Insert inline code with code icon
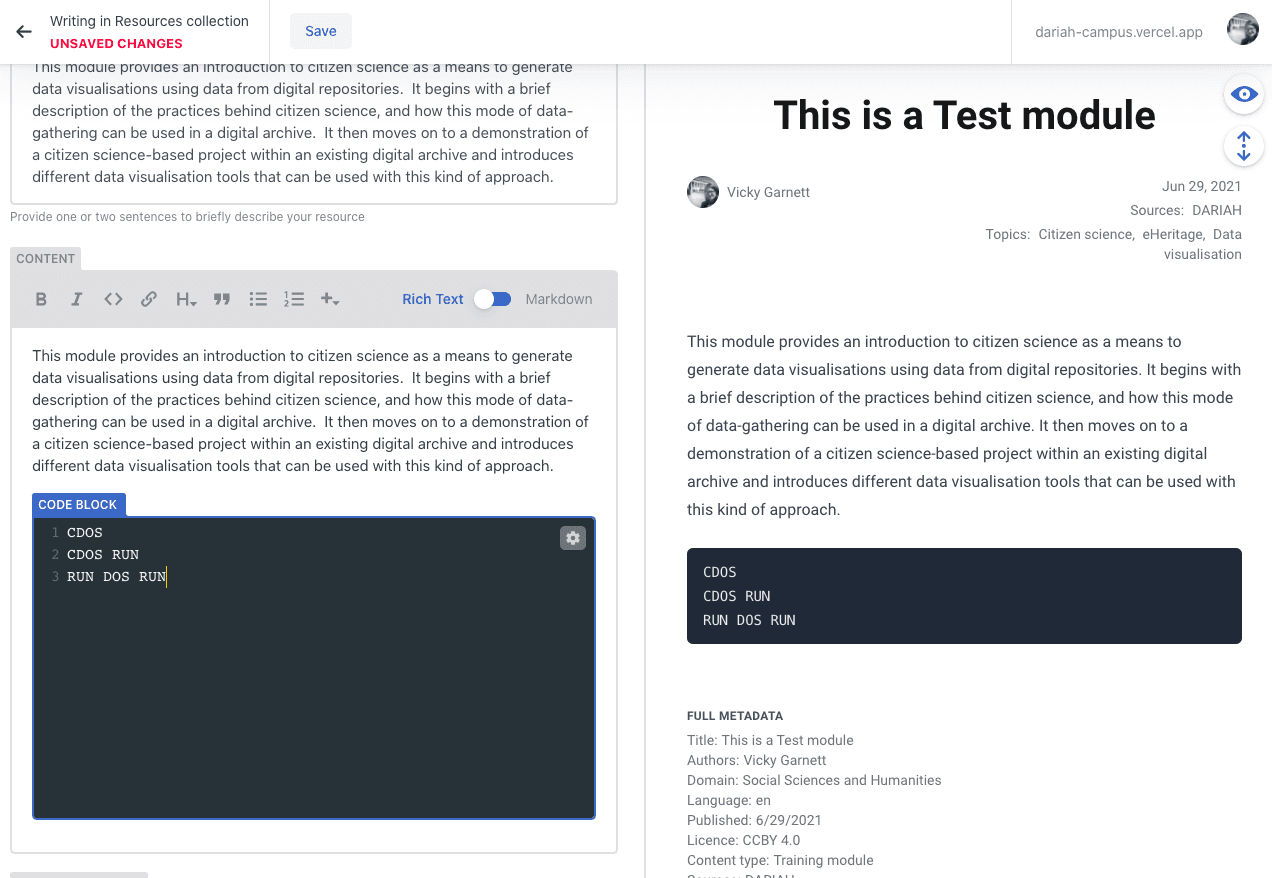The width and height of the screenshot is (1272, 878). point(113,299)
